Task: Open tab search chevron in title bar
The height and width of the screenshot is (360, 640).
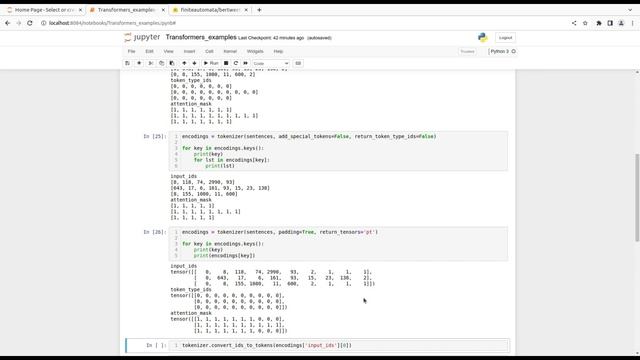Action: (x=630, y=10)
